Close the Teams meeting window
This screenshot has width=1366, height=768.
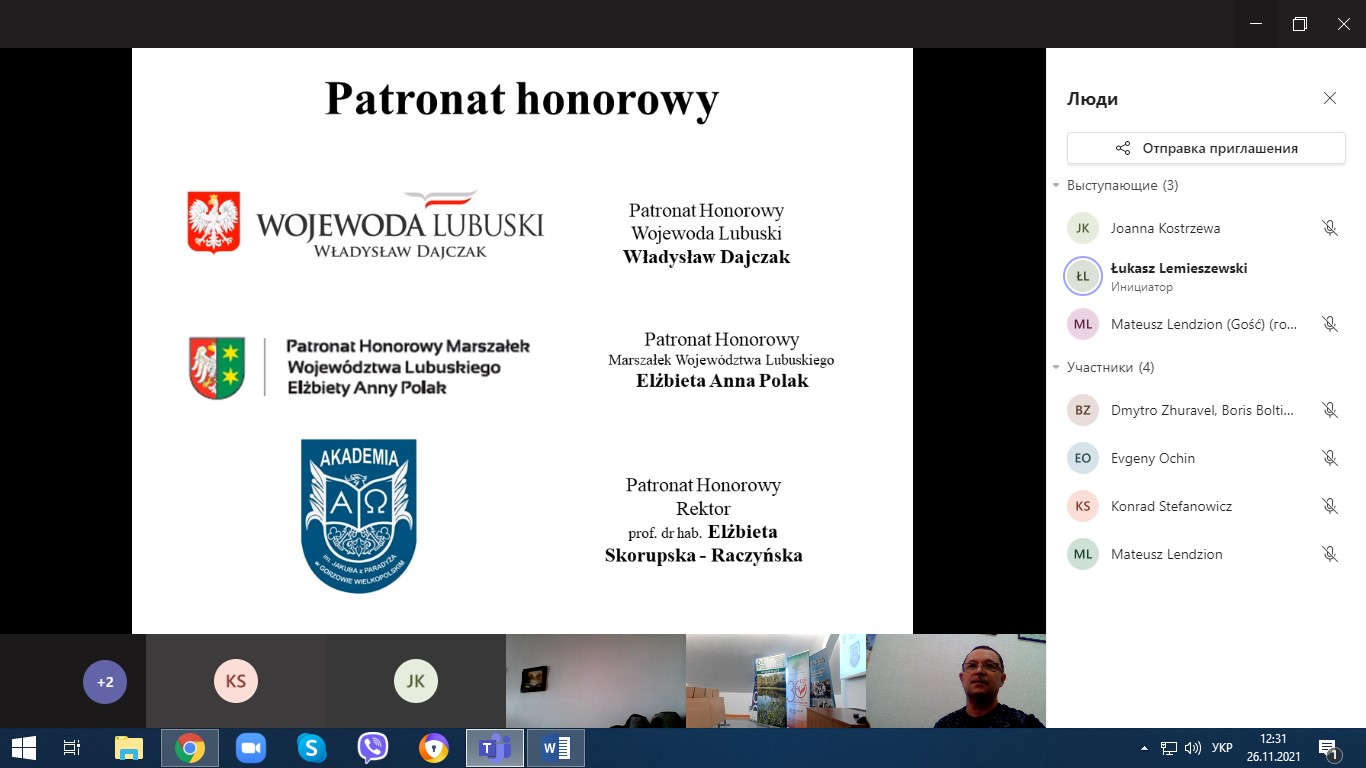point(1344,24)
